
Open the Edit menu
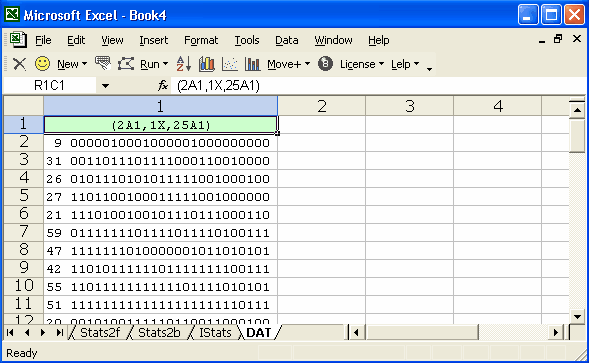pyautogui.click(x=76, y=40)
